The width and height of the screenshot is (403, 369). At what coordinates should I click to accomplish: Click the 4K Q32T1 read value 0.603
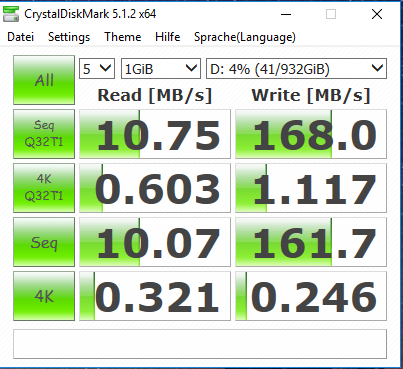(155, 188)
